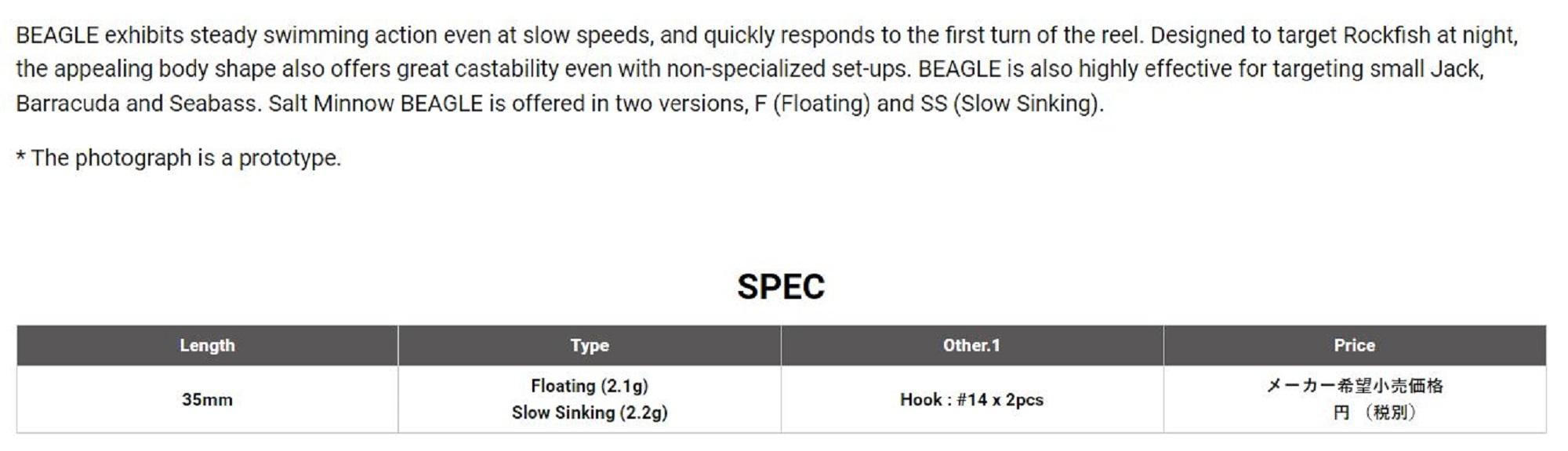The width and height of the screenshot is (1568, 451).
Task: Click the Type column header
Action: 590,345
